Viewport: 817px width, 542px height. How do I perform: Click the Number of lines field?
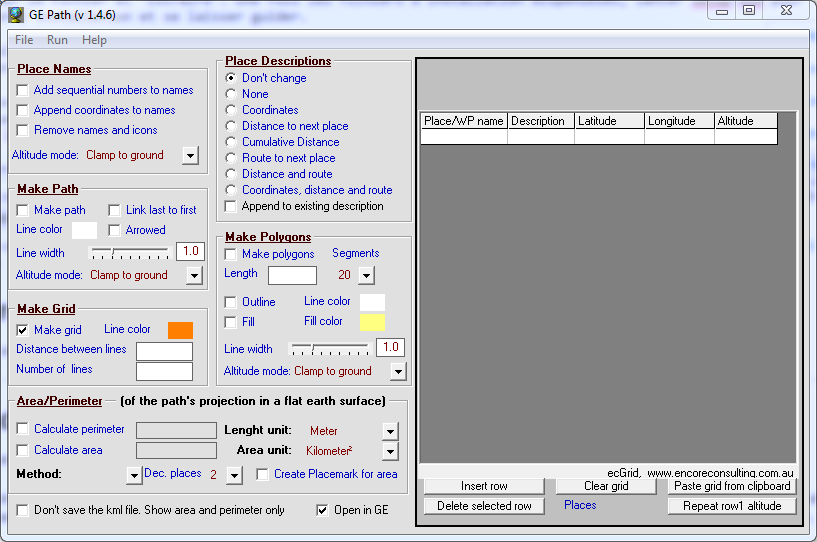[x=165, y=372]
